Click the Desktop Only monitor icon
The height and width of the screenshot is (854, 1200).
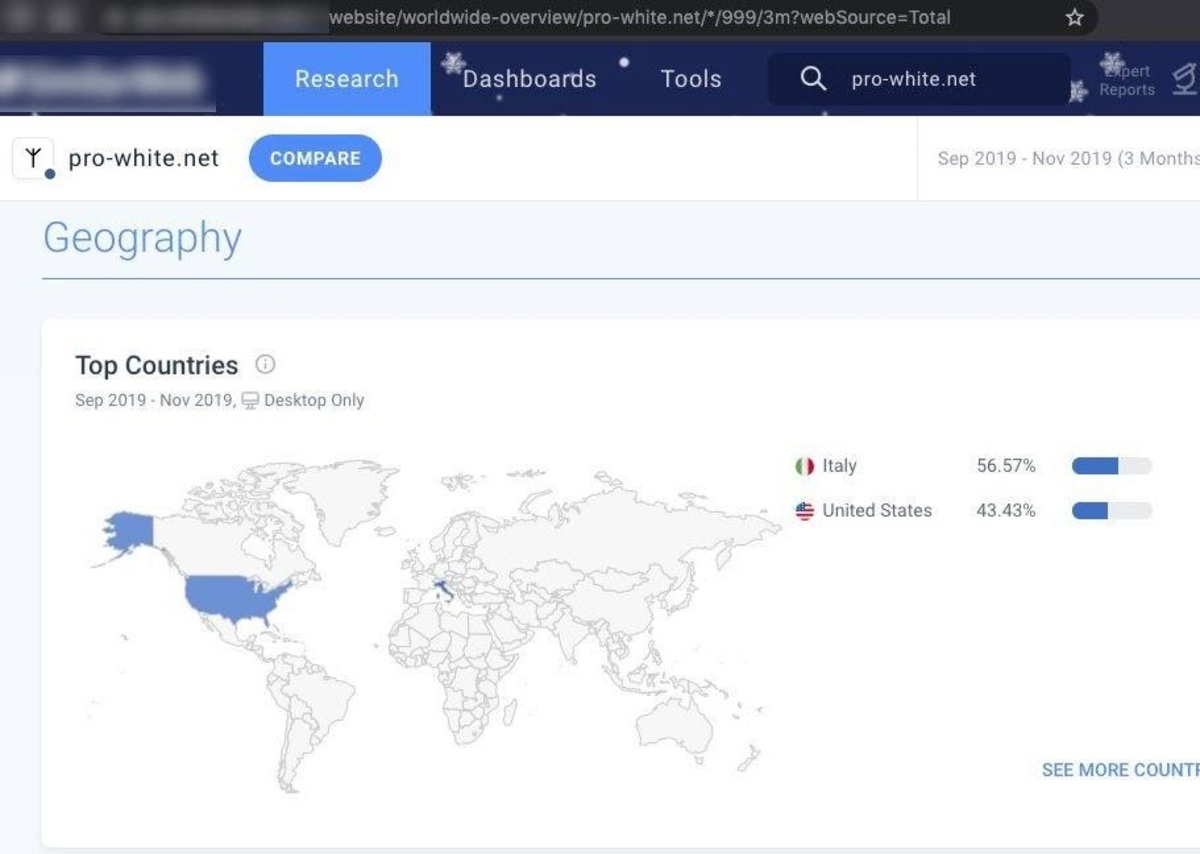250,400
